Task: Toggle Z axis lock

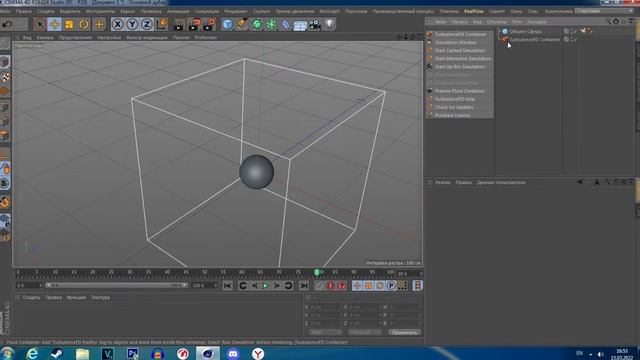Action: pos(147,24)
